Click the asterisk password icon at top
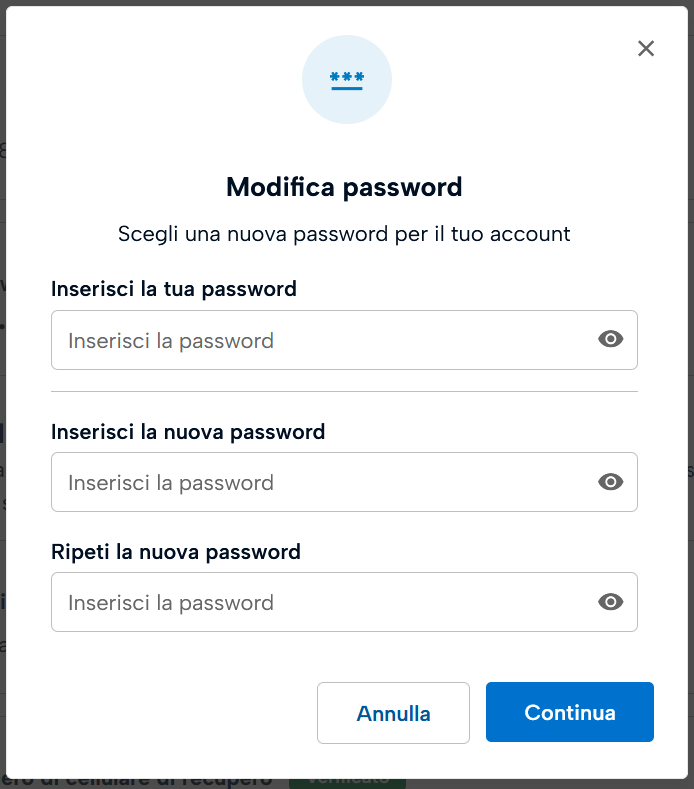The image size is (694, 789). [x=347, y=80]
